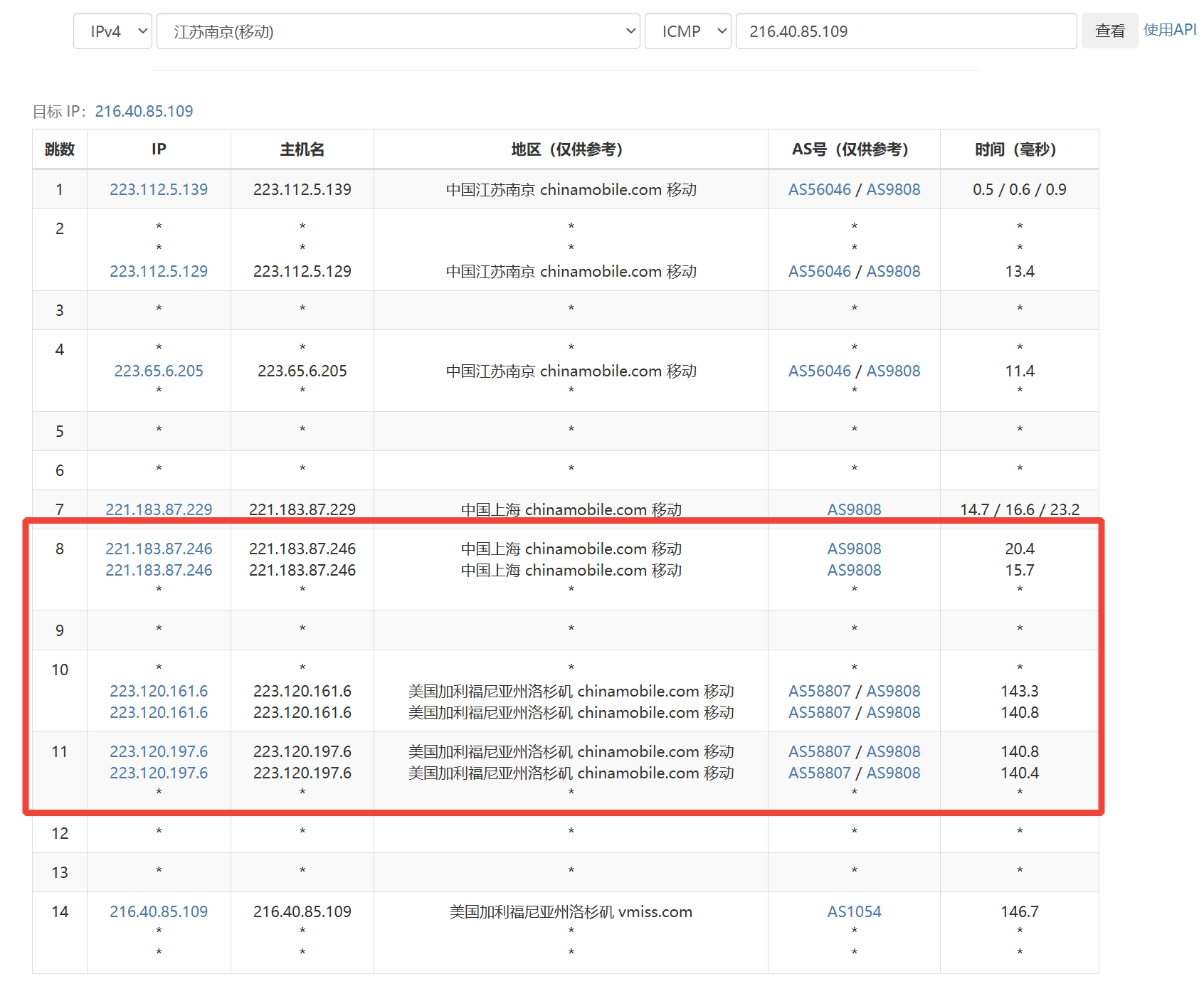The height and width of the screenshot is (984, 1204).
Task: Select hop 10 time value 143.3
Action: 1020,691
